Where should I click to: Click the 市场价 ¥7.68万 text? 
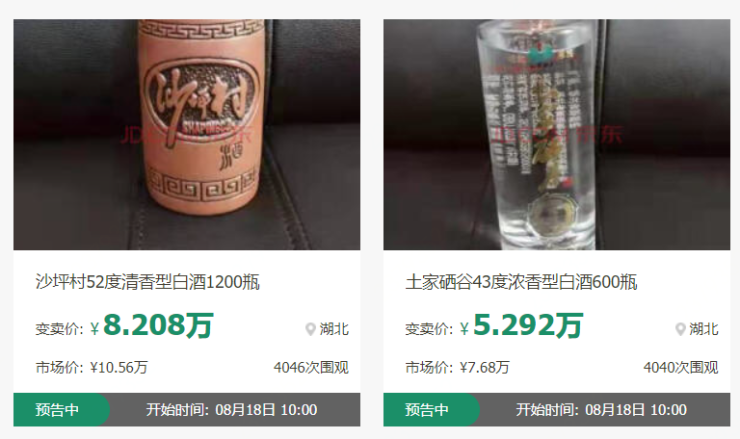coord(457,367)
